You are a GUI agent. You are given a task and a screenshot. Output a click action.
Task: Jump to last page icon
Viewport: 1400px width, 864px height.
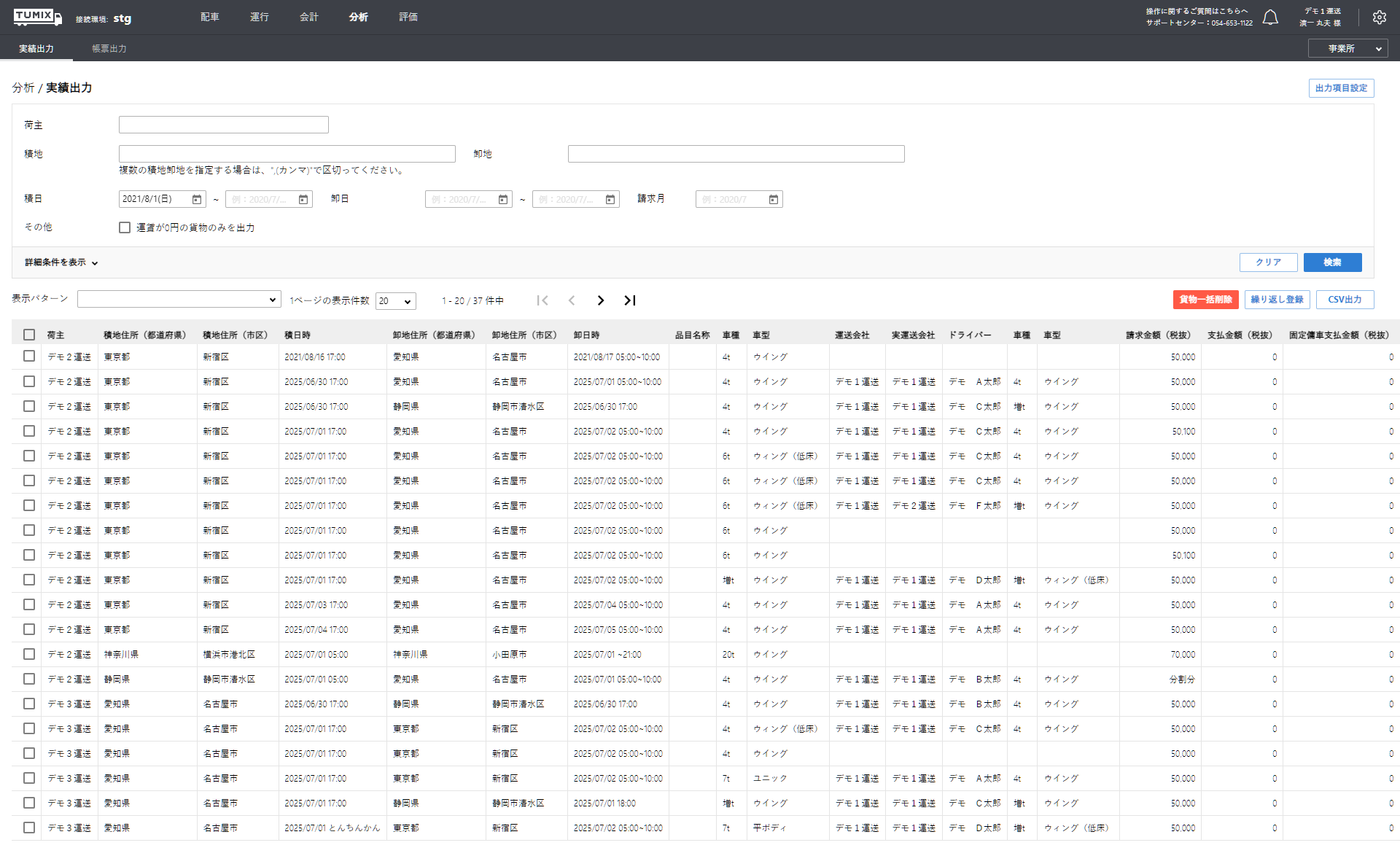(630, 300)
